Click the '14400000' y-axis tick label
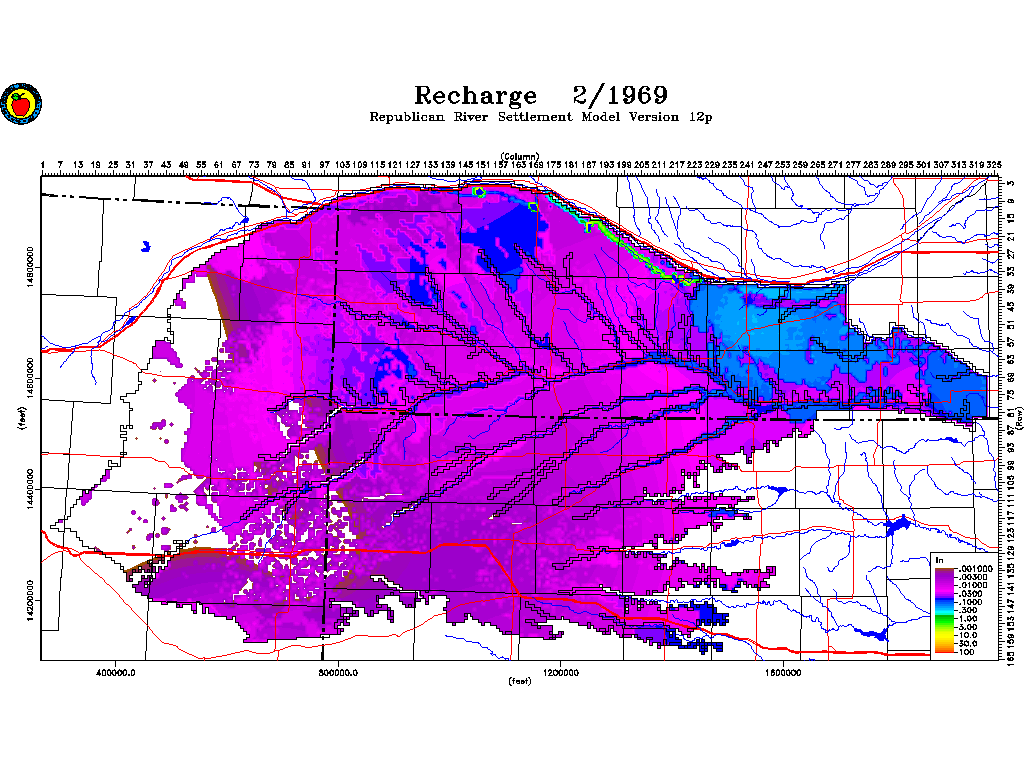Image resolution: width=1024 pixels, height=768 pixels. [31, 489]
